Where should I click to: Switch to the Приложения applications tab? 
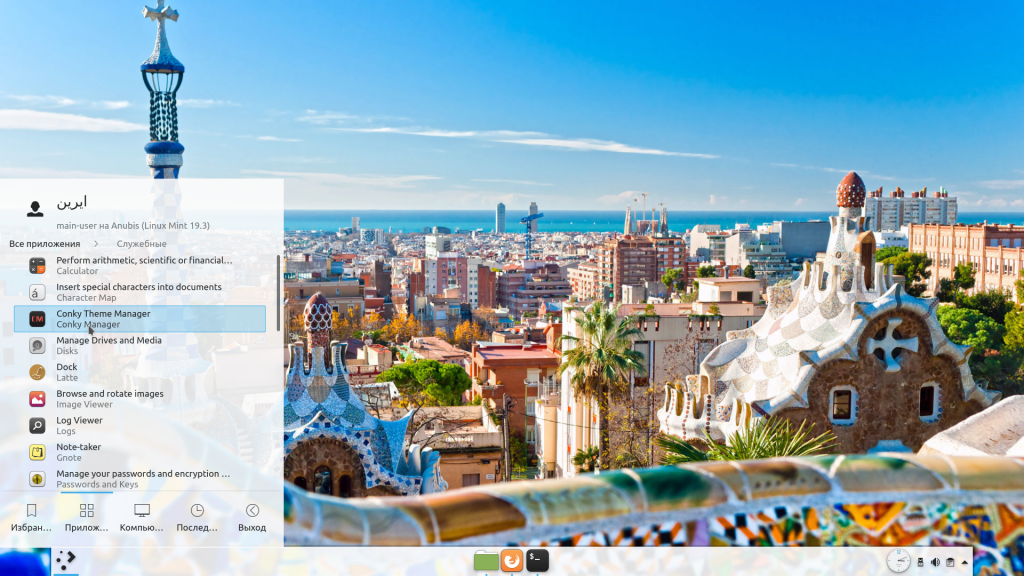click(x=86, y=517)
